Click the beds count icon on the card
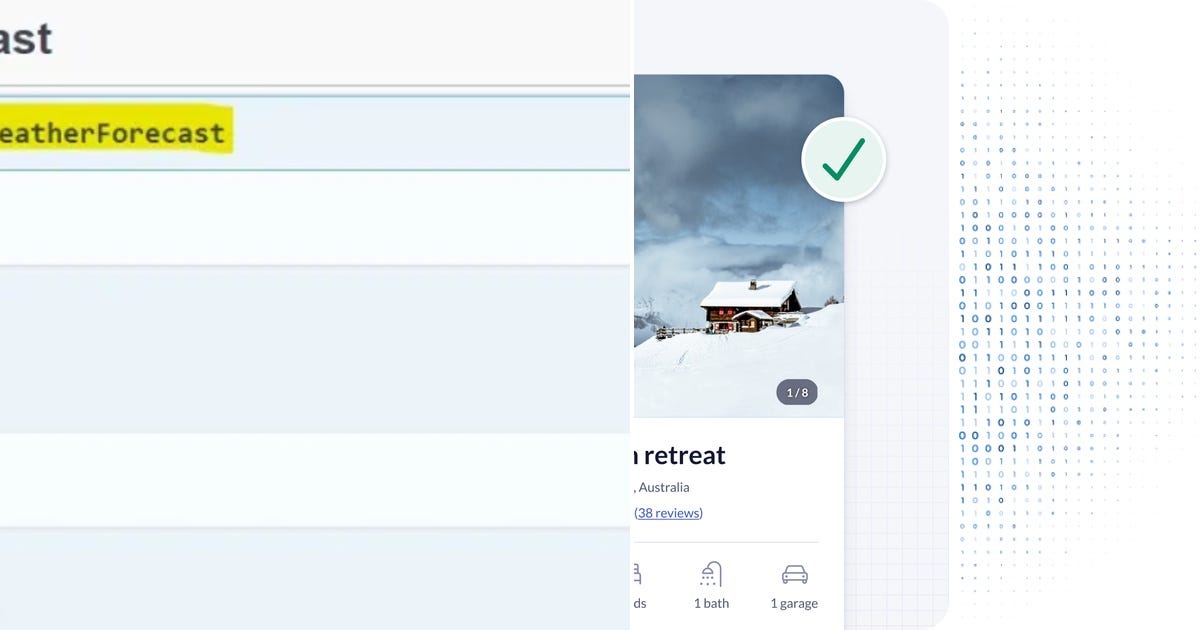1200x630 pixels. tap(637, 572)
